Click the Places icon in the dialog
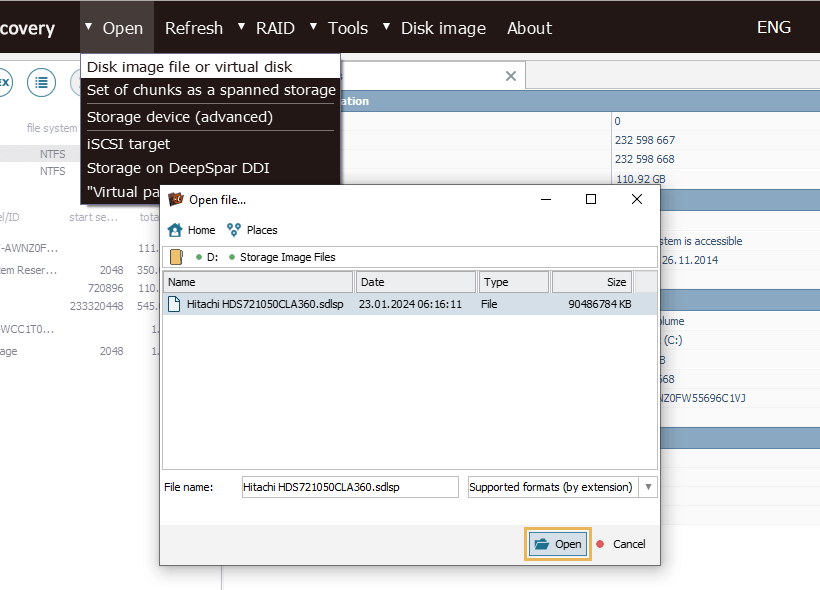This screenshot has height=590, width=820. 234,230
